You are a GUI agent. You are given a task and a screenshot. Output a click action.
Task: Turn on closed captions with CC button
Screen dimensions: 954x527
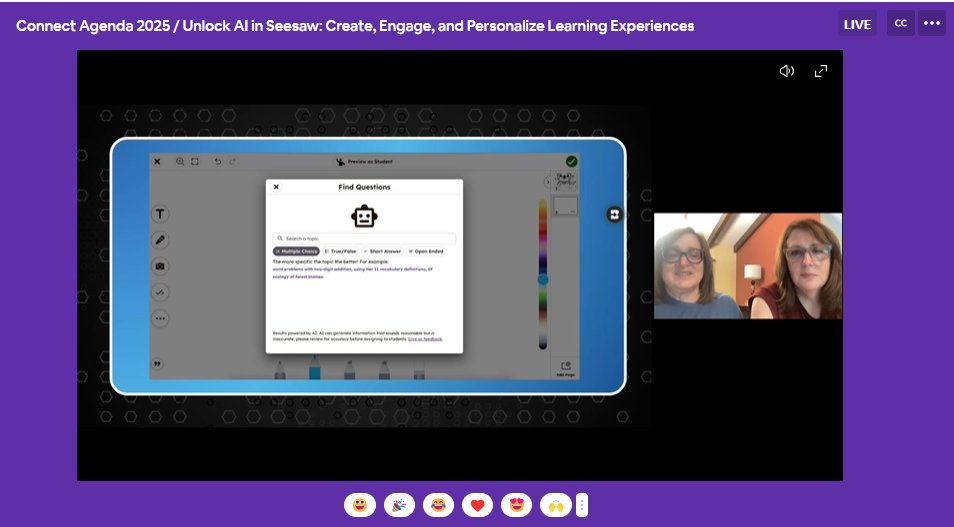[900, 24]
